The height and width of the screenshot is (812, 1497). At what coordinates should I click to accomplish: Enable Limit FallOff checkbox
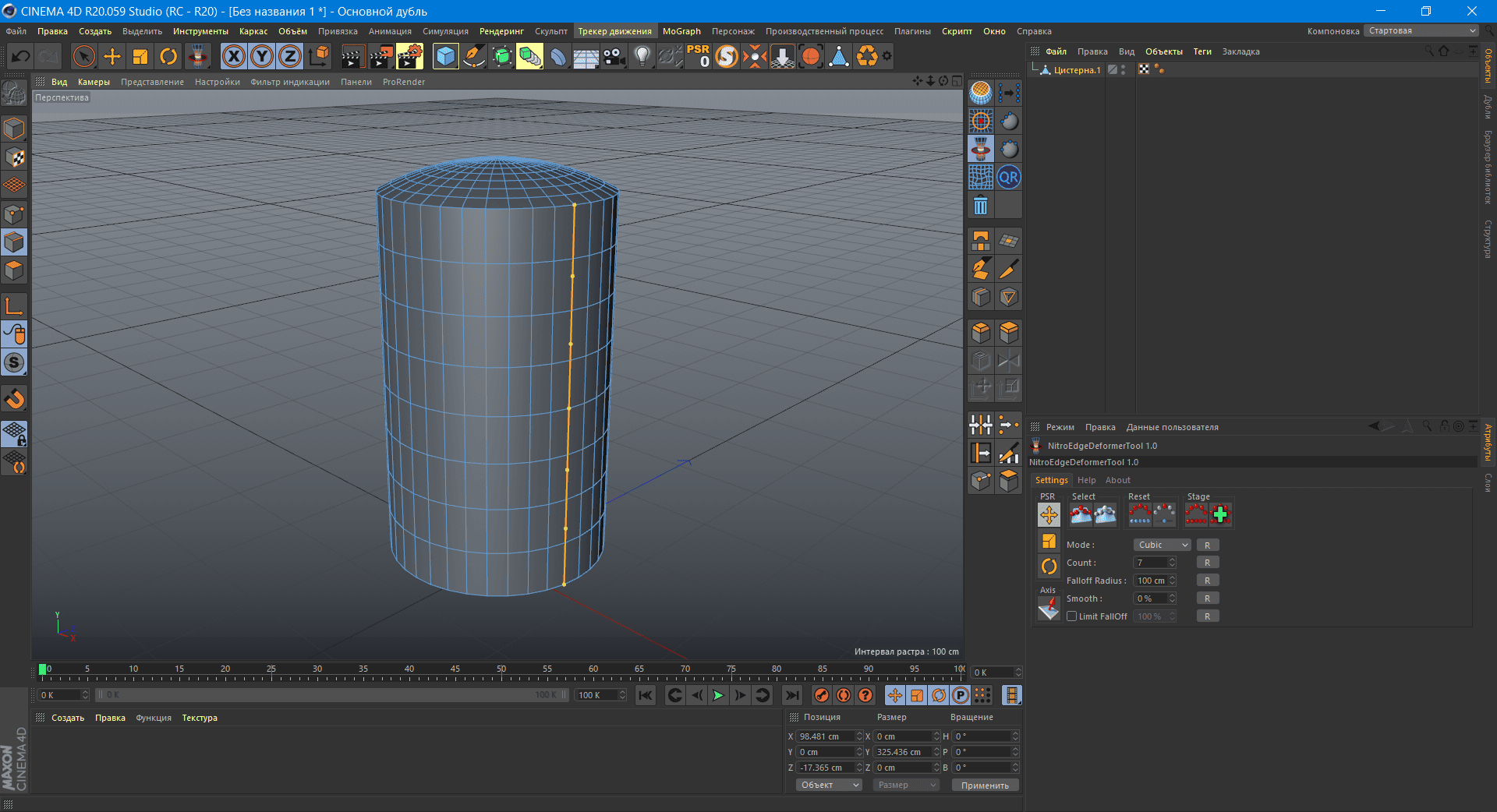tap(1072, 616)
